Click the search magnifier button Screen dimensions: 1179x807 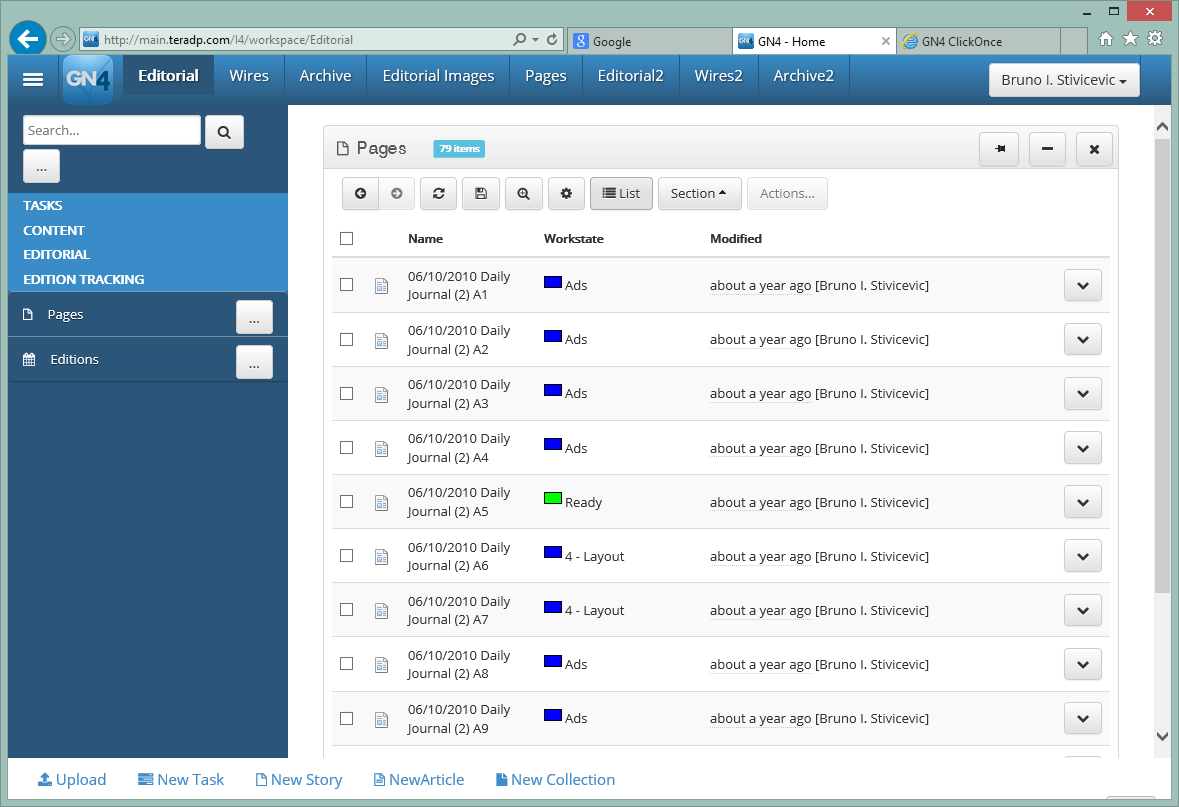(x=224, y=132)
